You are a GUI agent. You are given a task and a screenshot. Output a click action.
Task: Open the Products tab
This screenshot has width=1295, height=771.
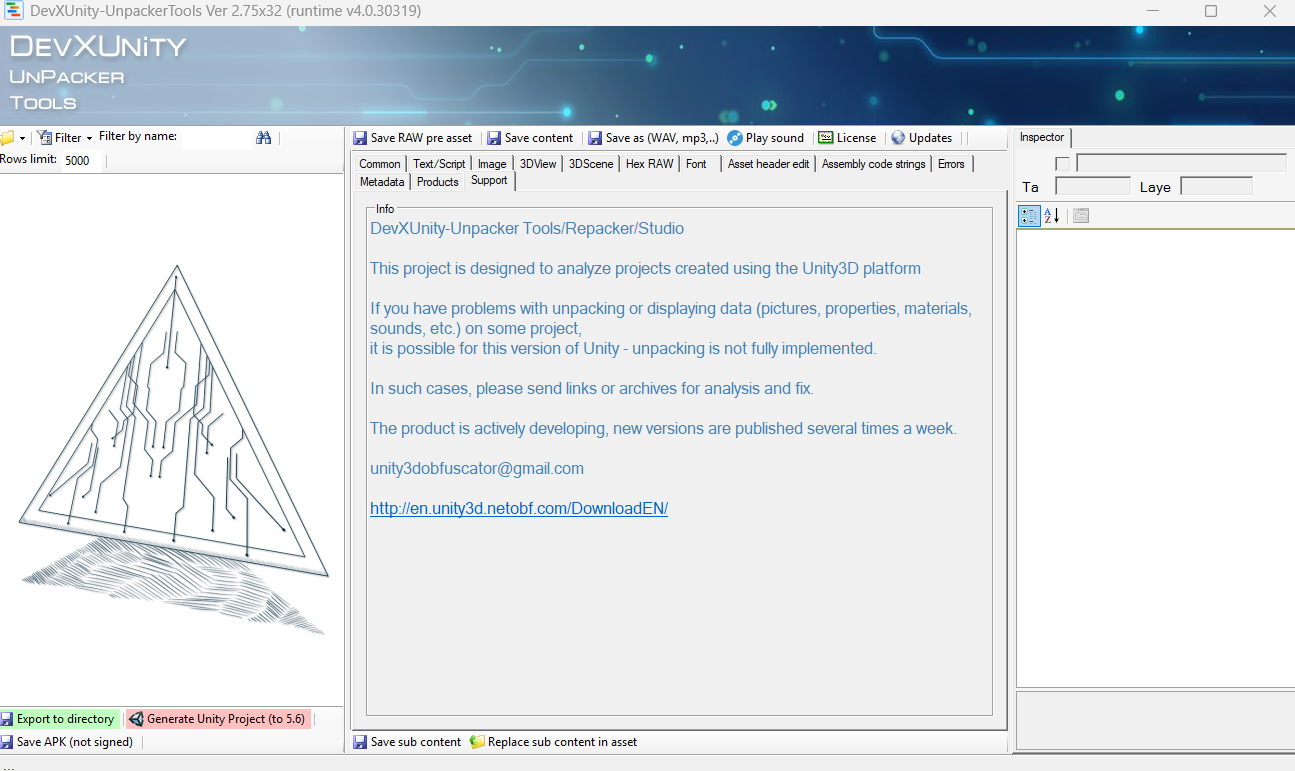click(438, 182)
